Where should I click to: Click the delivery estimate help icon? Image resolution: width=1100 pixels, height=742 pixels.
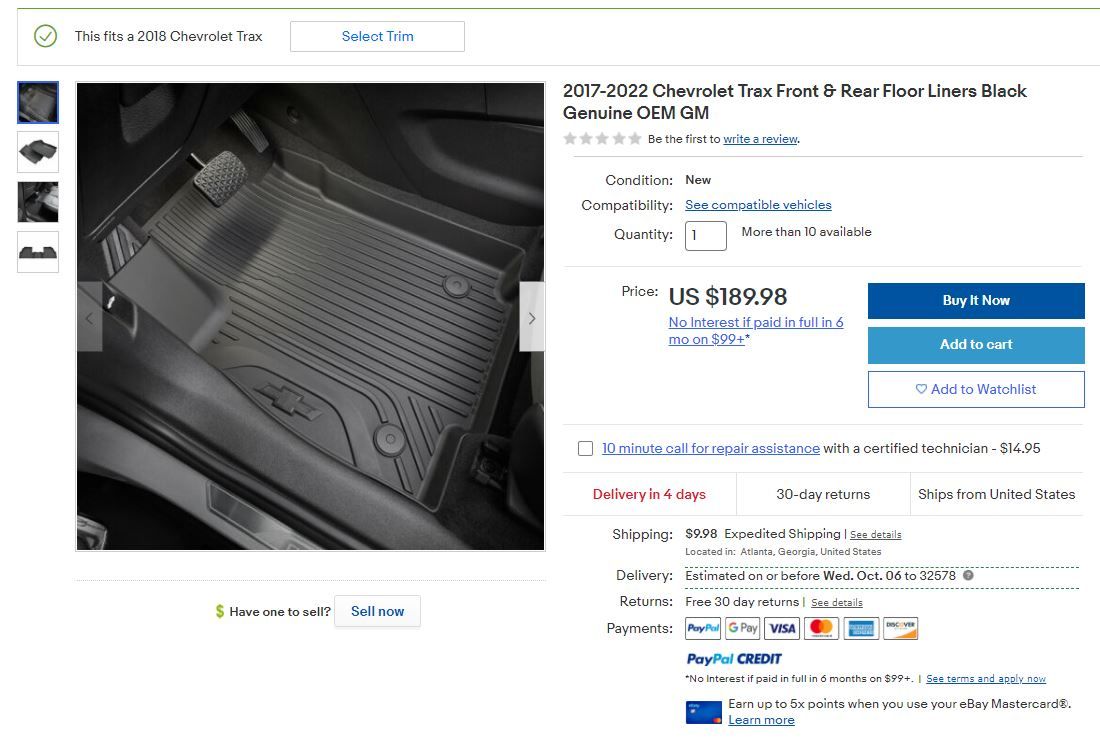pyautogui.click(x=968, y=575)
